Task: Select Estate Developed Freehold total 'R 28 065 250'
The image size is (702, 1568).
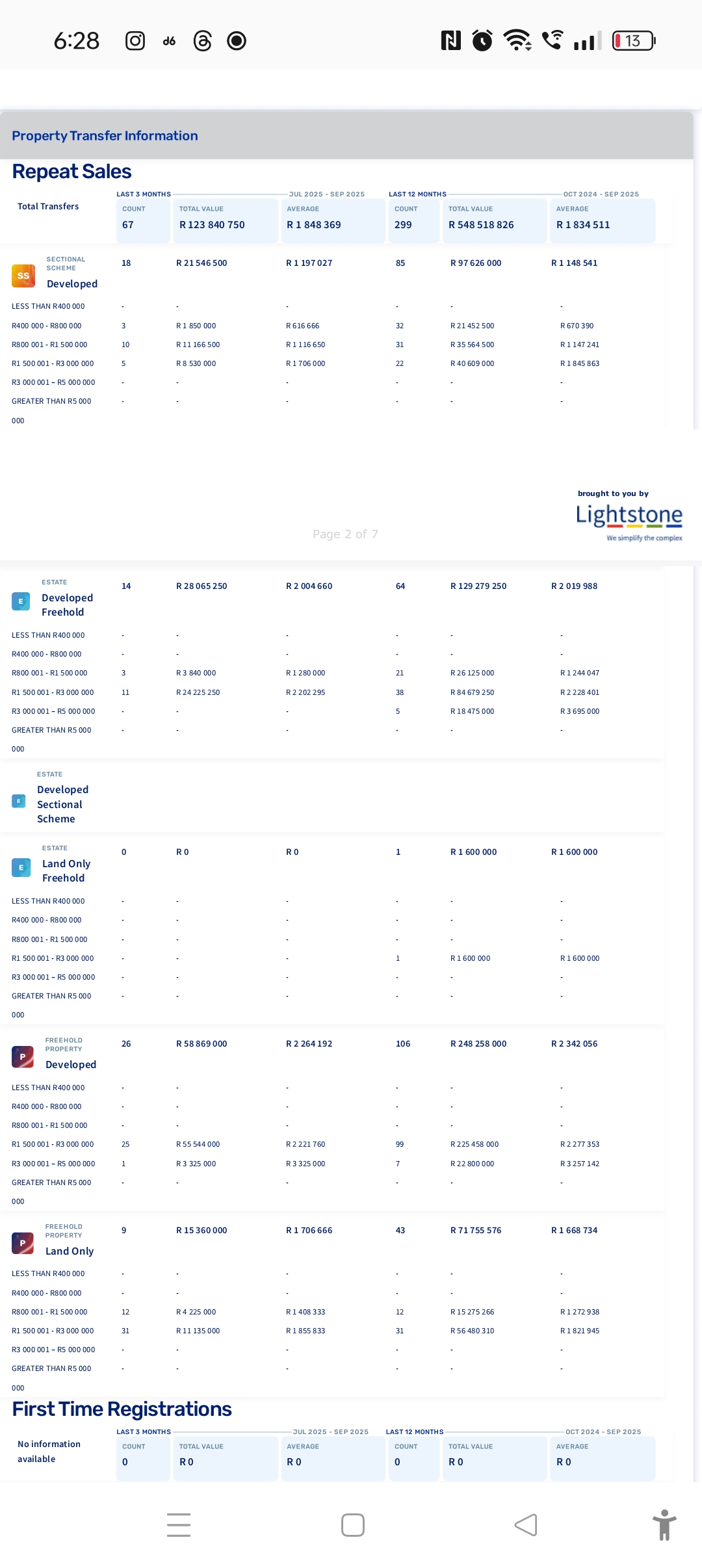Action: [x=201, y=586]
